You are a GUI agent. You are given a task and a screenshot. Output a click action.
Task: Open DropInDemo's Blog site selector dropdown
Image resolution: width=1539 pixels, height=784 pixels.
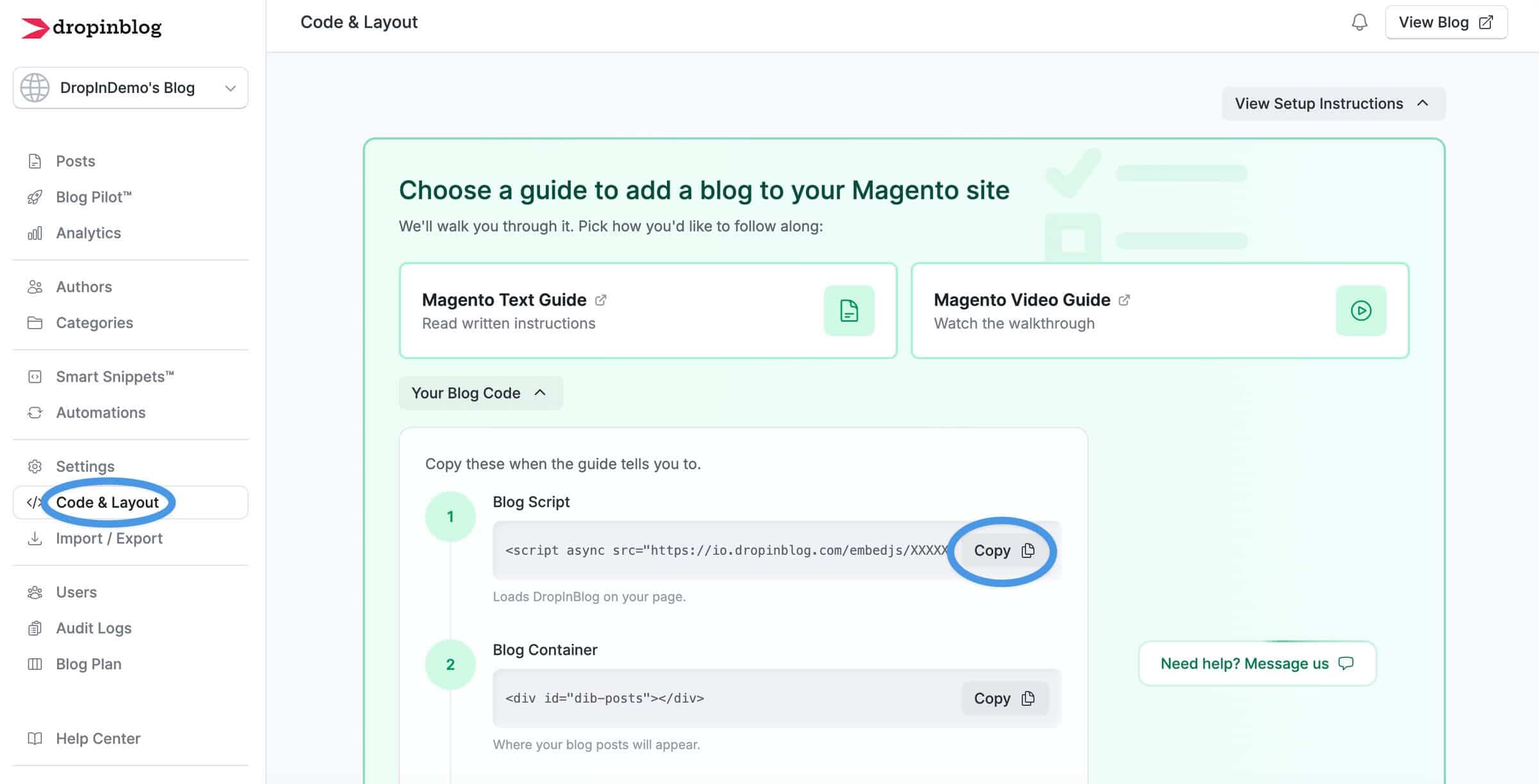pos(130,88)
